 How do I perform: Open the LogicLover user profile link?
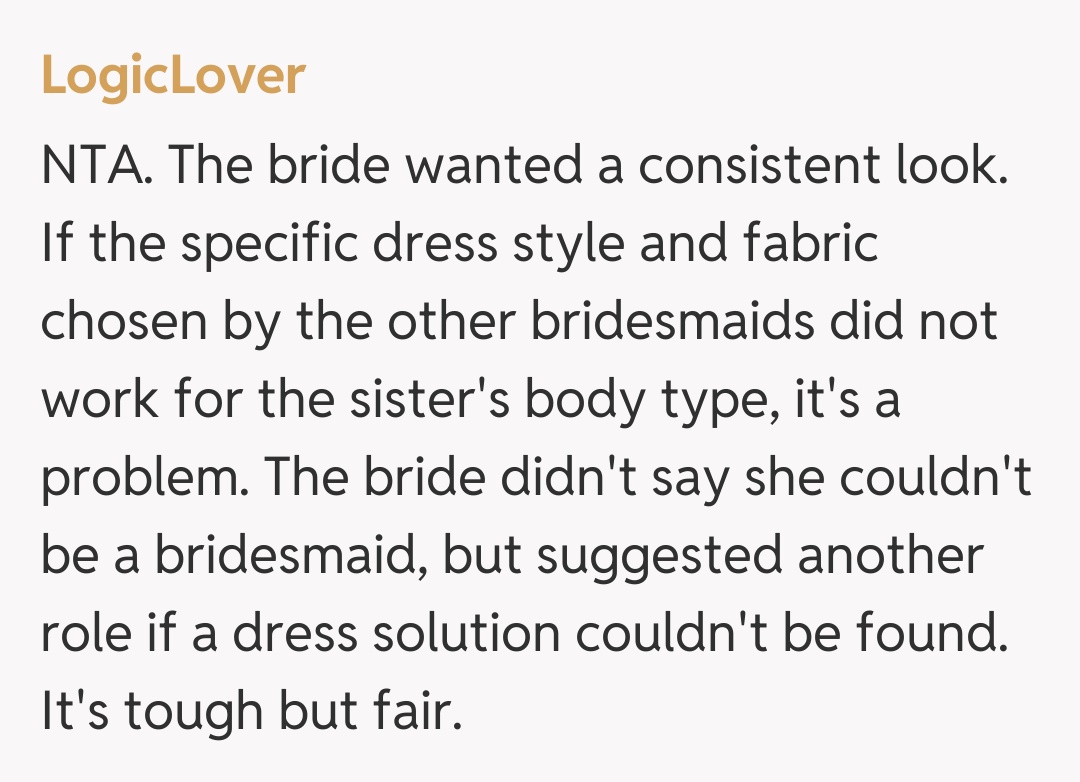[x=173, y=75]
